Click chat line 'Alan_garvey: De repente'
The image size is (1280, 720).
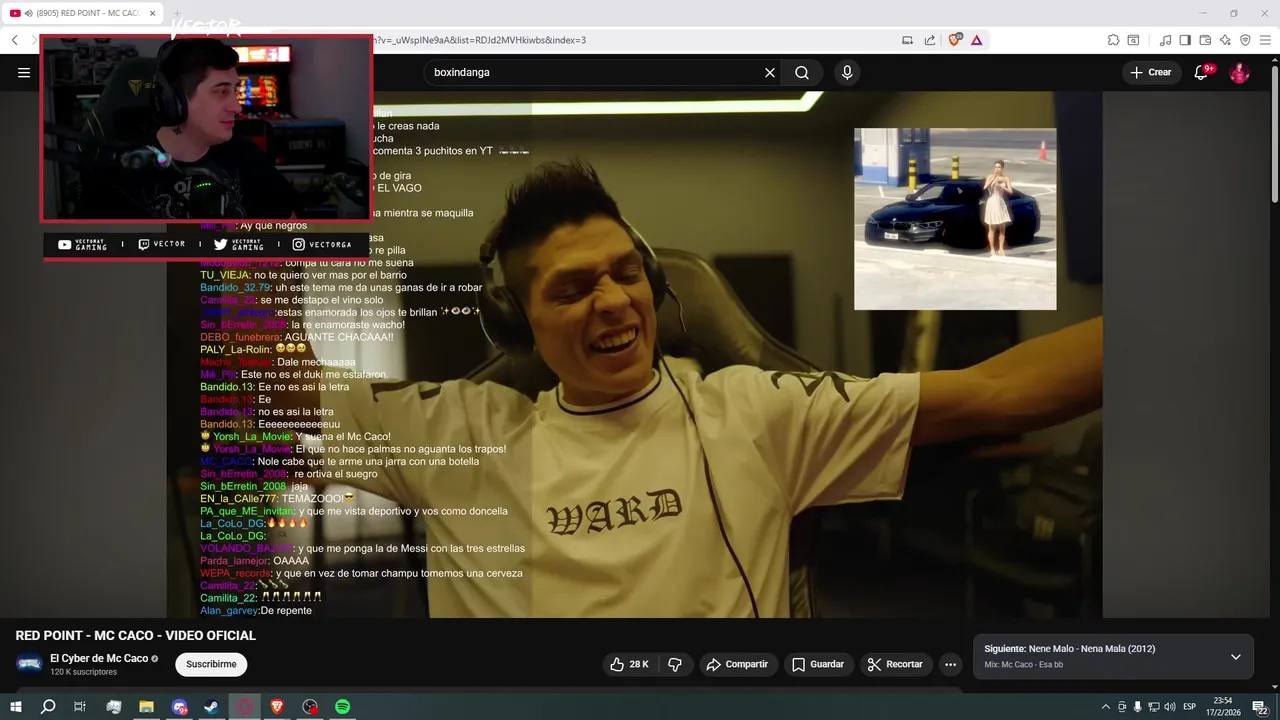[x=256, y=611]
